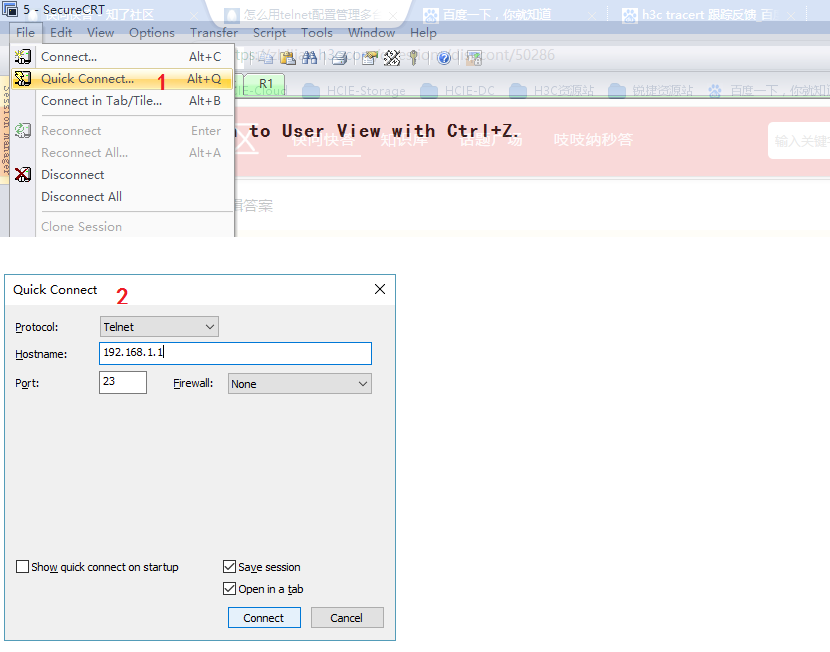Switch to the R1 session tab

pyautogui.click(x=266, y=84)
